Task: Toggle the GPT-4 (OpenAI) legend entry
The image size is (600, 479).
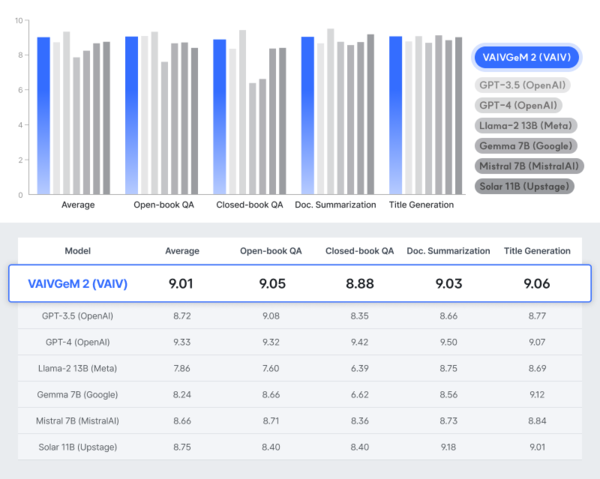Action: pos(517,105)
